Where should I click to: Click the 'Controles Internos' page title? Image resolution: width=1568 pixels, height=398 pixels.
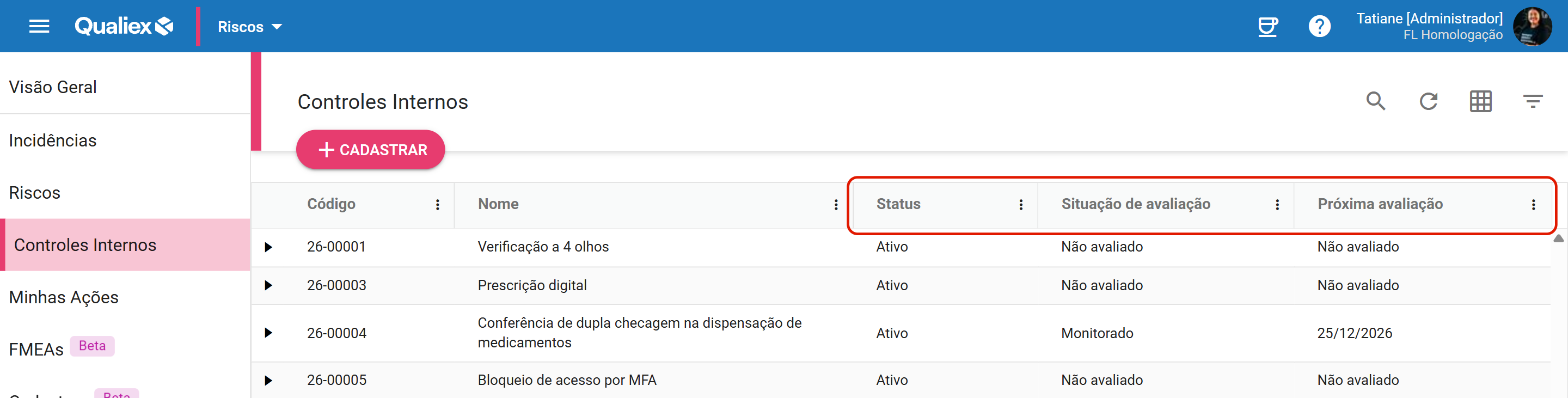click(x=382, y=102)
